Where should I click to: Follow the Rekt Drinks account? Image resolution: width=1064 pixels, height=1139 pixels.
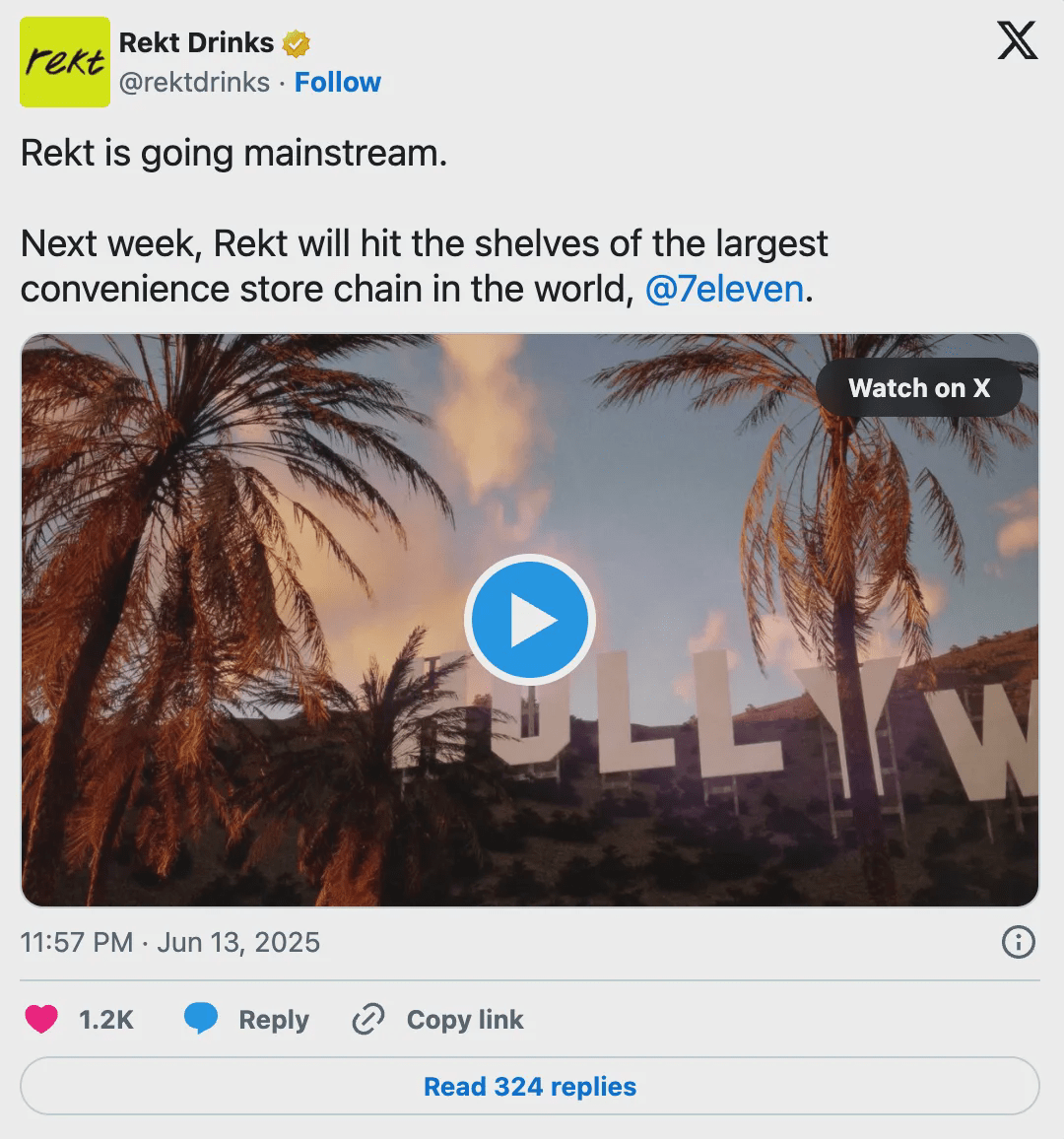[337, 83]
